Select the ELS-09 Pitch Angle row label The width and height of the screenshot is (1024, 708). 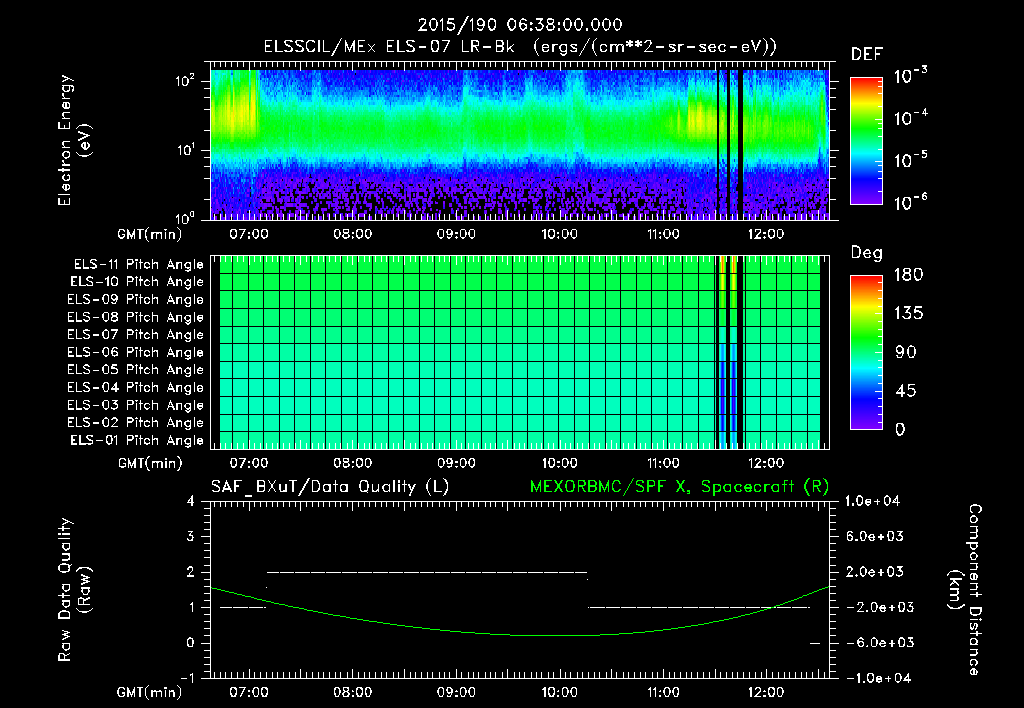(x=136, y=300)
